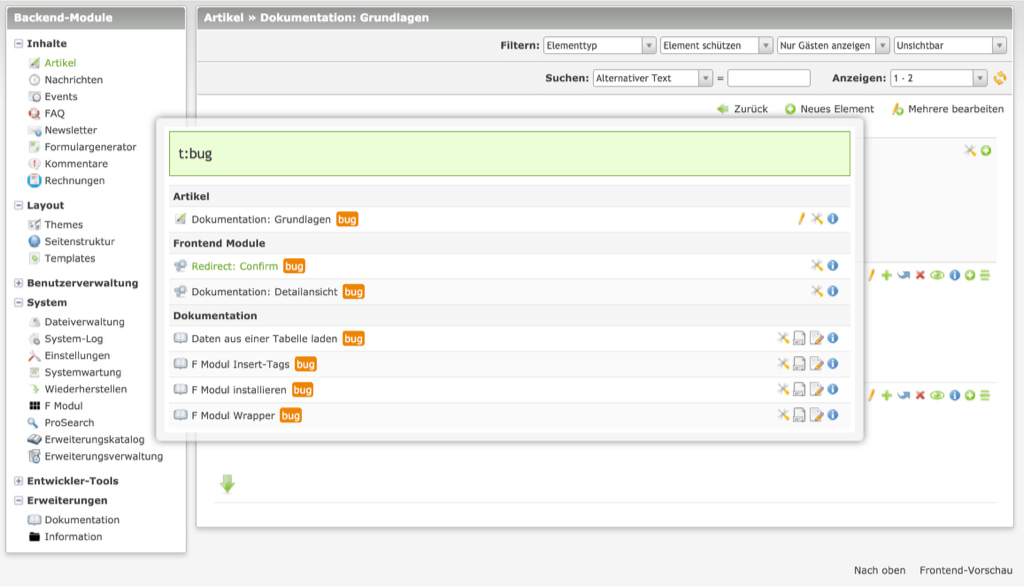Open tools icon for F Modul Wrapper
The height and width of the screenshot is (587, 1024).
tap(783, 415)
